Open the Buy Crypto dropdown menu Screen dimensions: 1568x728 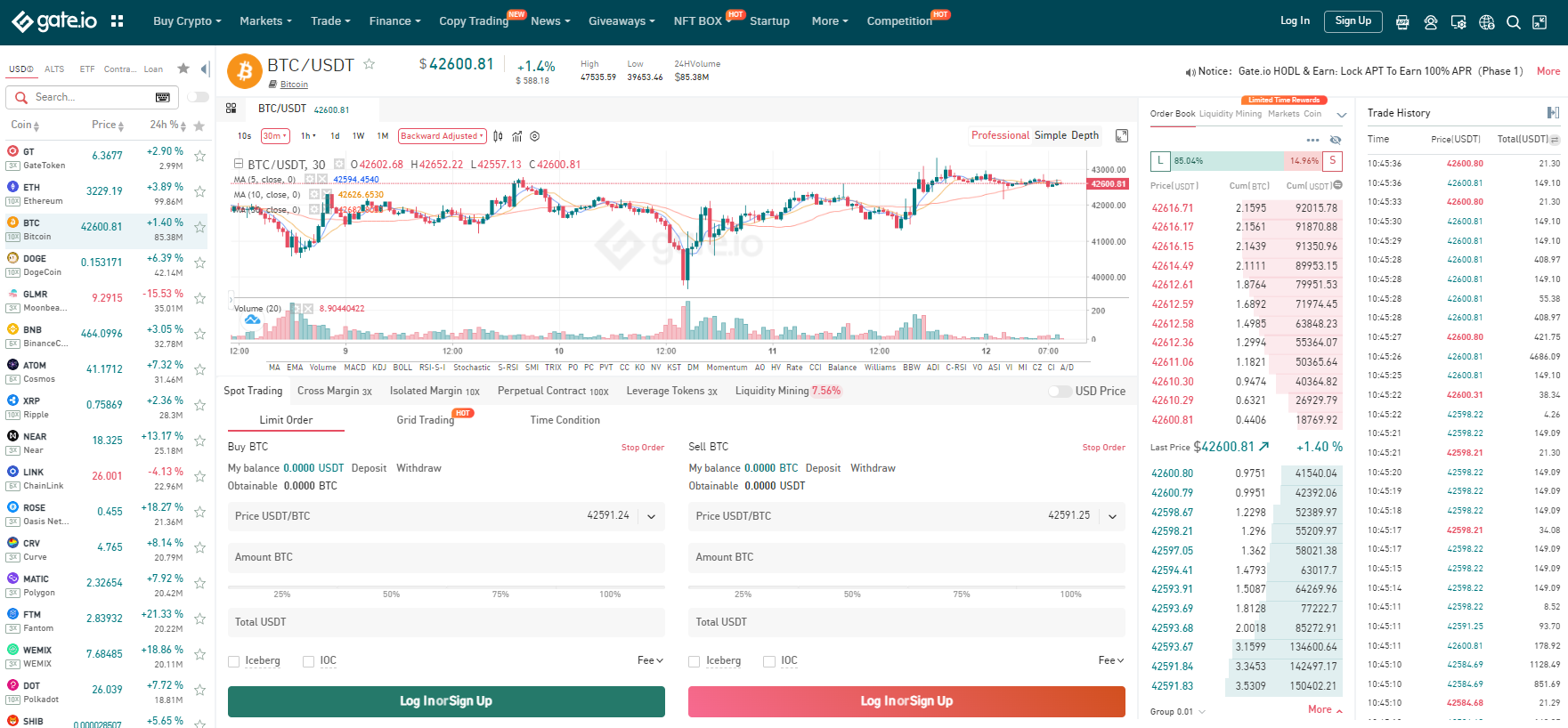click(x=187, y=21)
